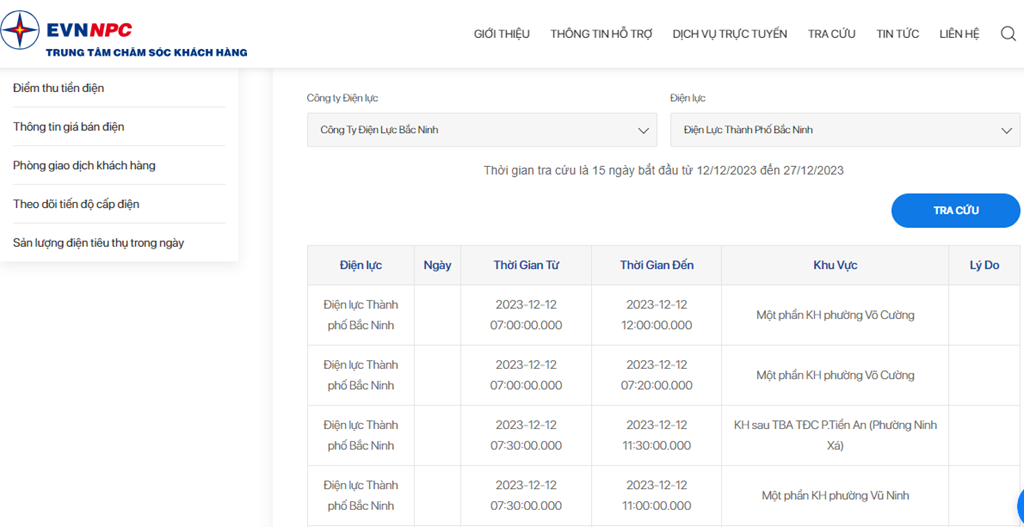Click the blue chat bubble at screen edge
This screenshot has width=1024, height=527.
tap(1021, 505)
